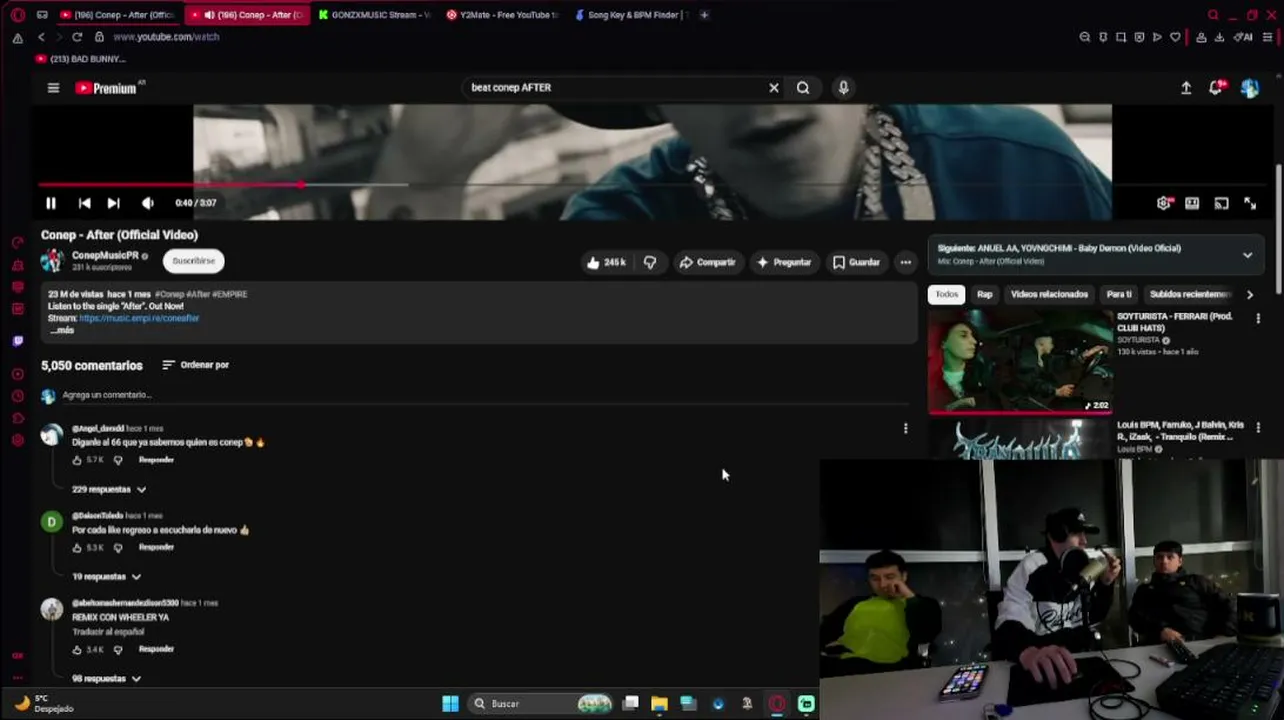Run search with magnifier button
The image size is (1284, 720).
tap(803, 88)
